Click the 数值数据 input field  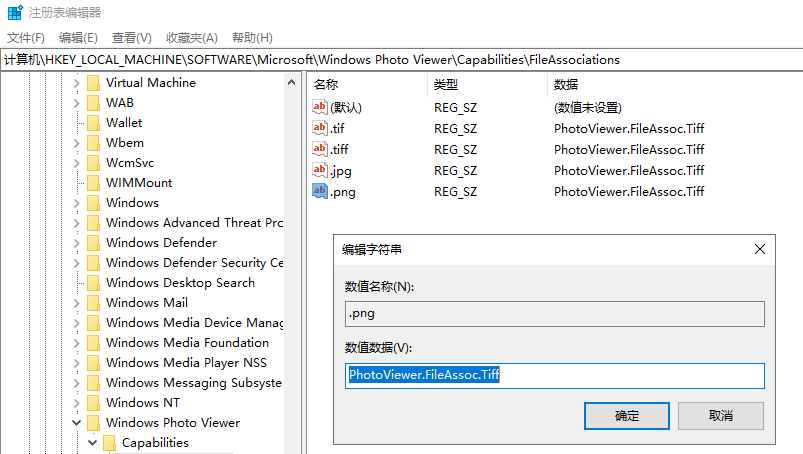554,376
